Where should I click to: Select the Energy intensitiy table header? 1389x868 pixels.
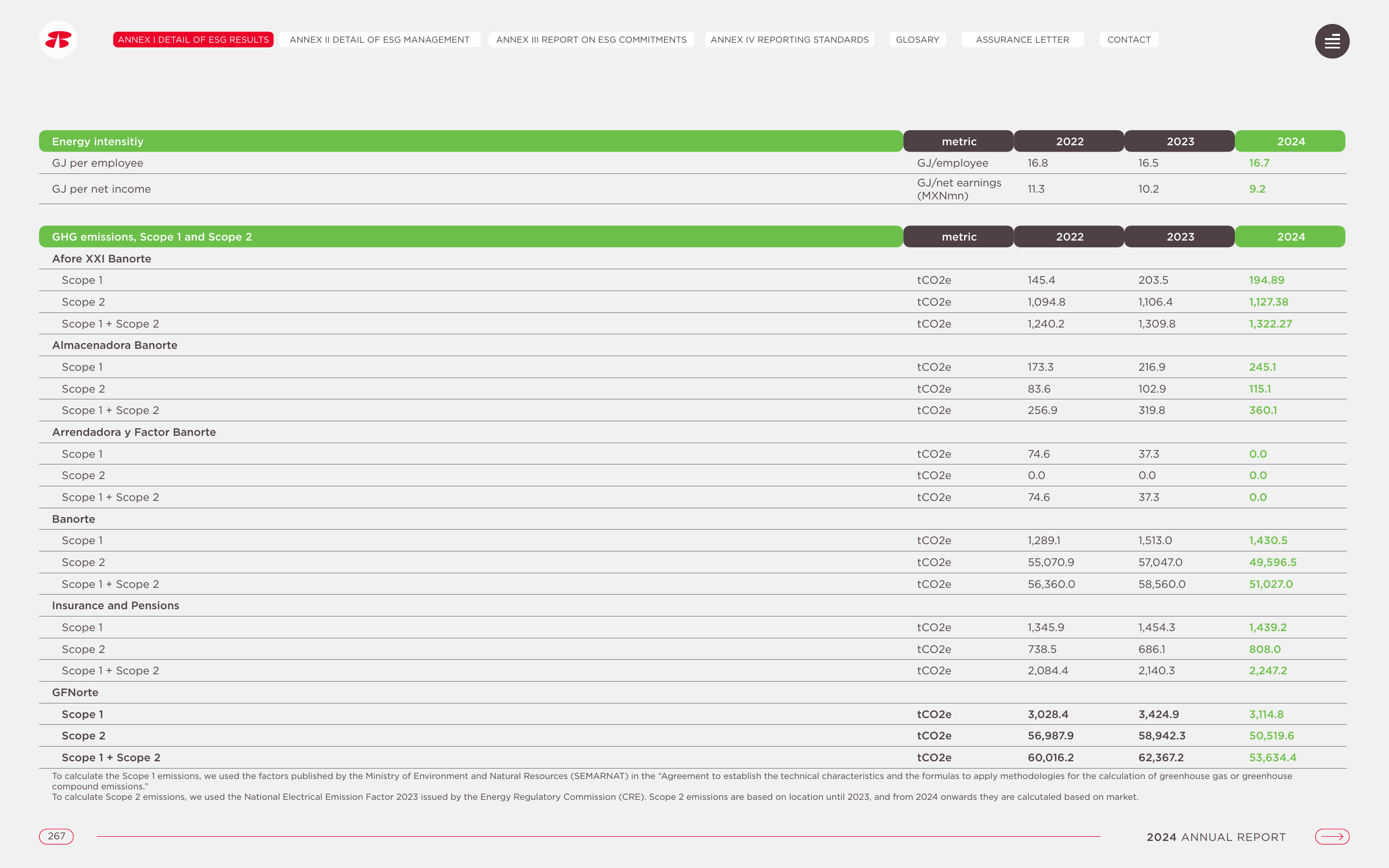(x=471, y=141)
